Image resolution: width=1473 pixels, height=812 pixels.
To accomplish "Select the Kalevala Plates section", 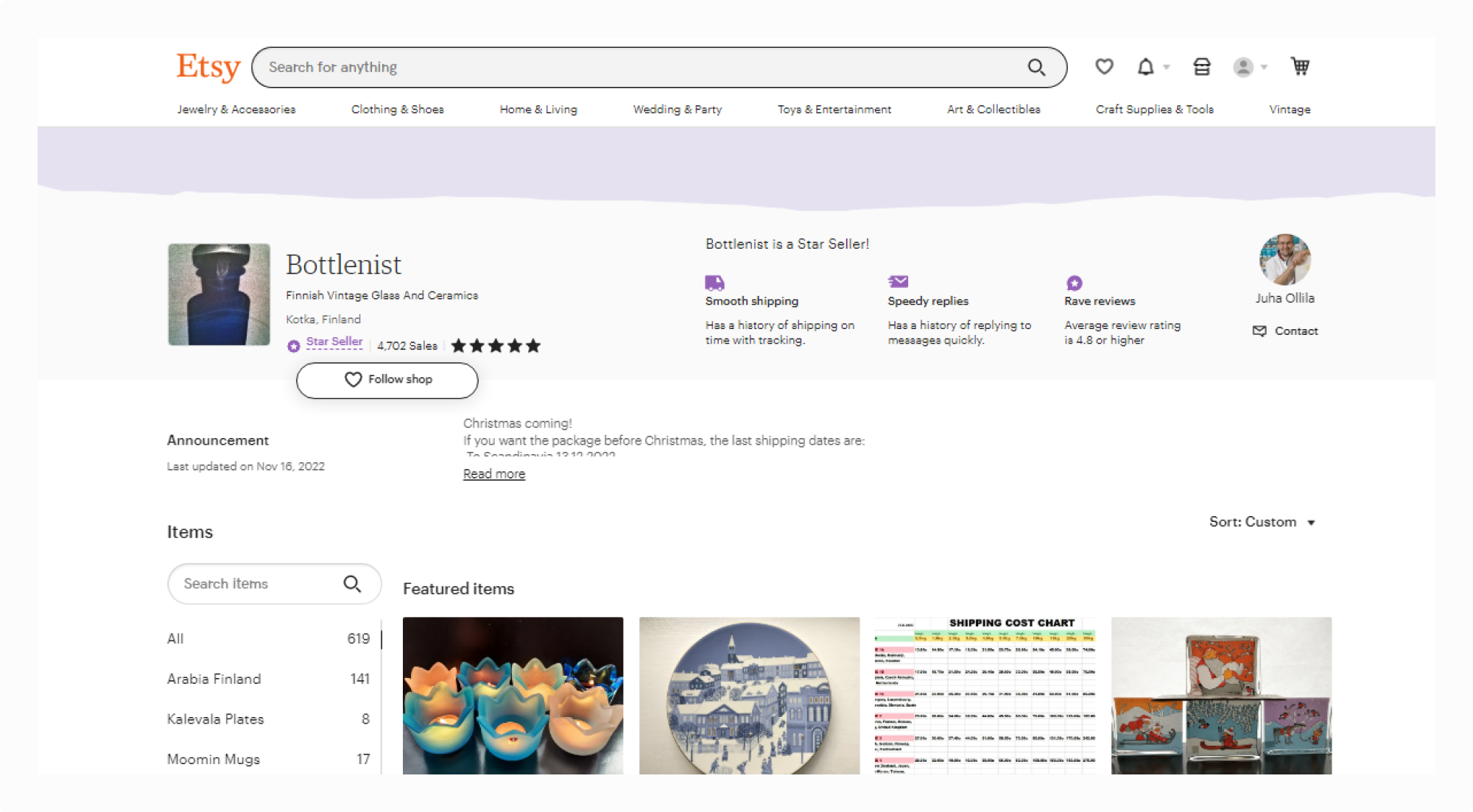I will point(269,719).
